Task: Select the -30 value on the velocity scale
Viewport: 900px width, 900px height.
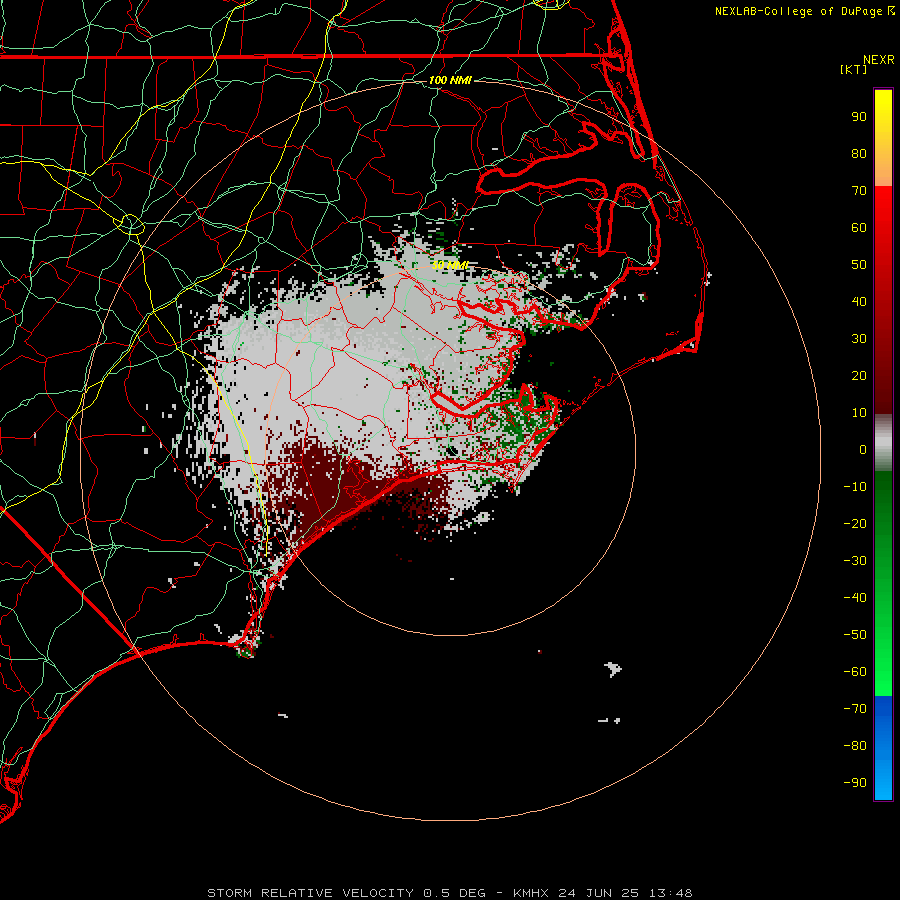Action: (855, 561)
